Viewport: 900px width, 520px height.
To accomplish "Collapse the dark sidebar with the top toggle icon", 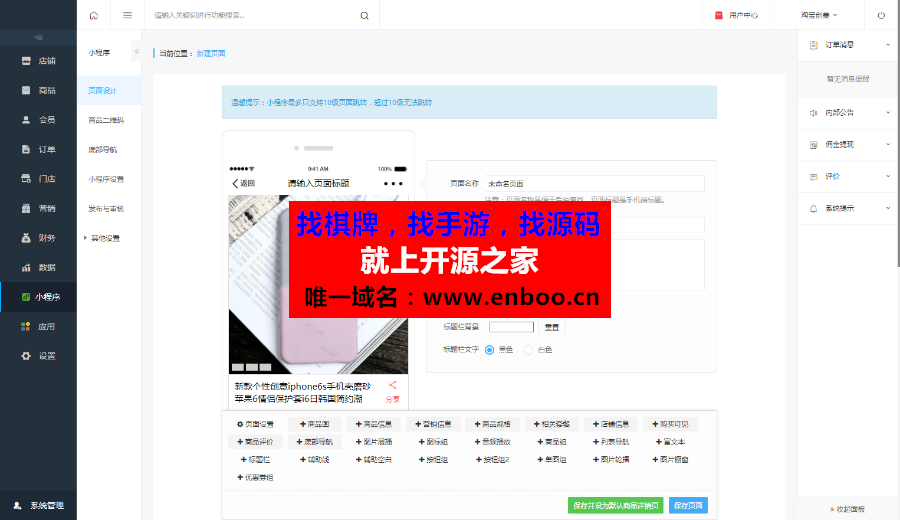I will click(x=38, y=37).
